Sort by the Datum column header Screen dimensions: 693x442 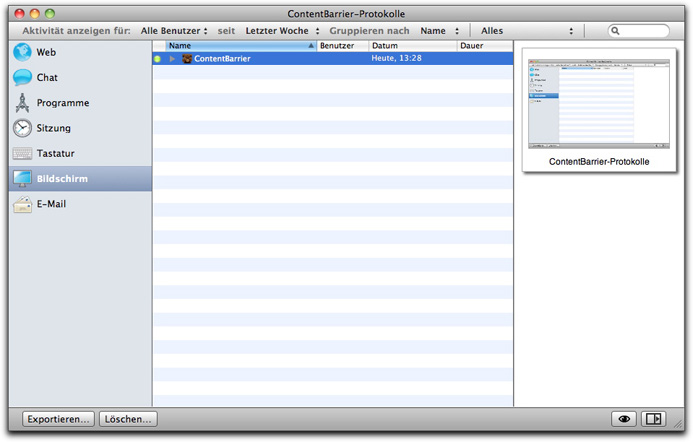[x=413, y=46]
